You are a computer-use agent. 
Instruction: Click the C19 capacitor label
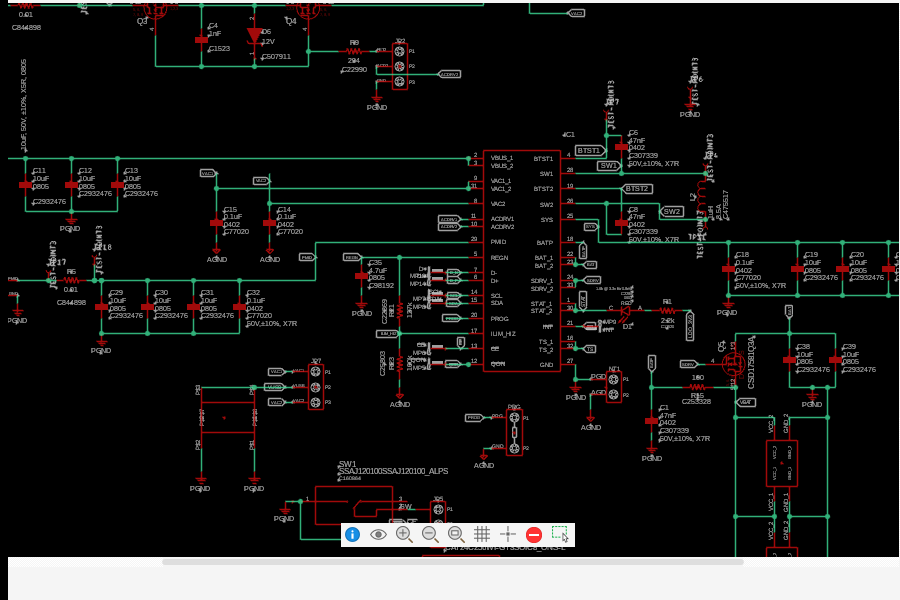coord(811,254)
